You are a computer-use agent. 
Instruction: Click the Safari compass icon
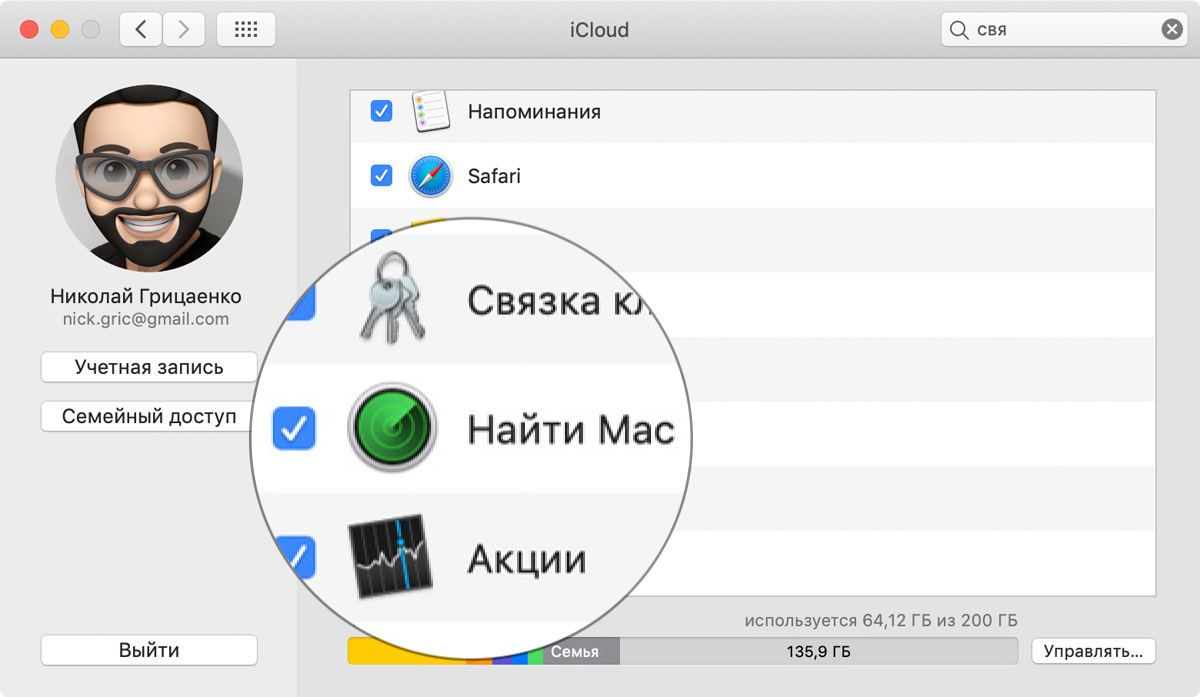coord(431,176)
